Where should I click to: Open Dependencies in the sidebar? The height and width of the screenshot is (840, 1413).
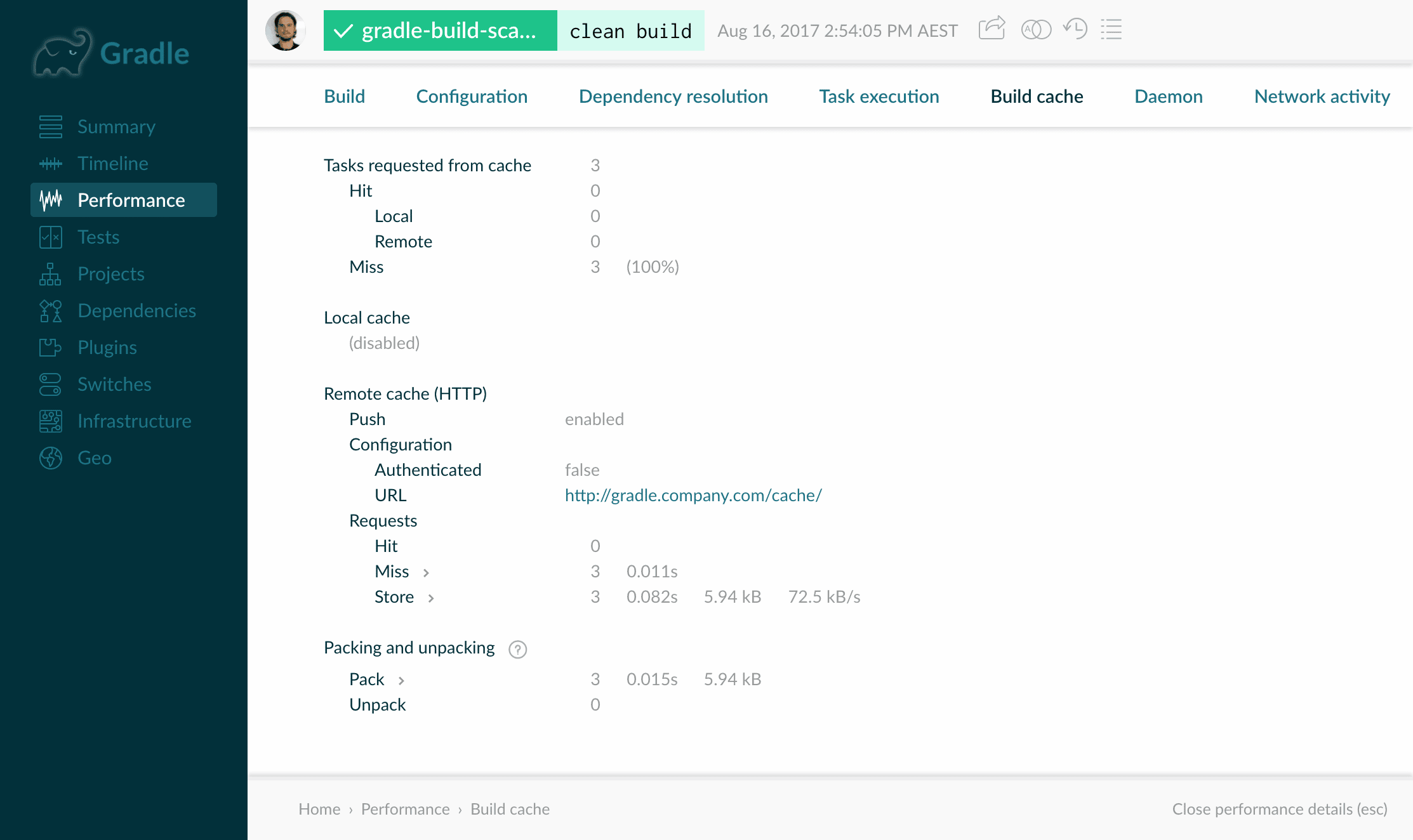[x=136, y=311]
